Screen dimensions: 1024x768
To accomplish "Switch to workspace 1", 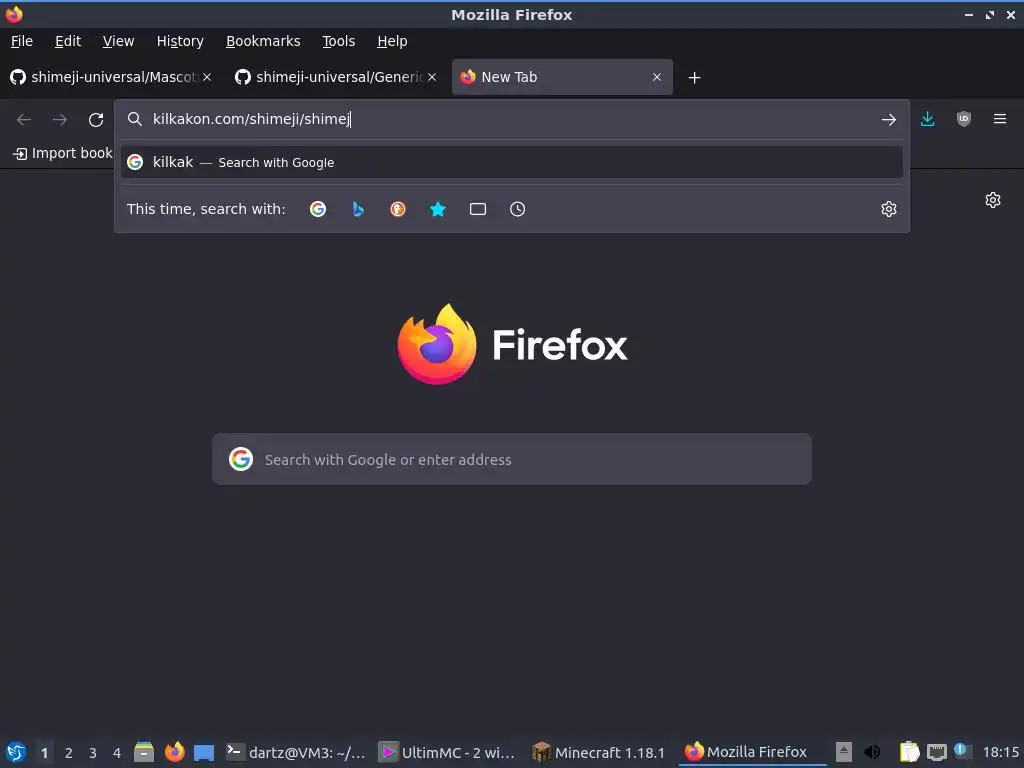I will pos(44,753).
